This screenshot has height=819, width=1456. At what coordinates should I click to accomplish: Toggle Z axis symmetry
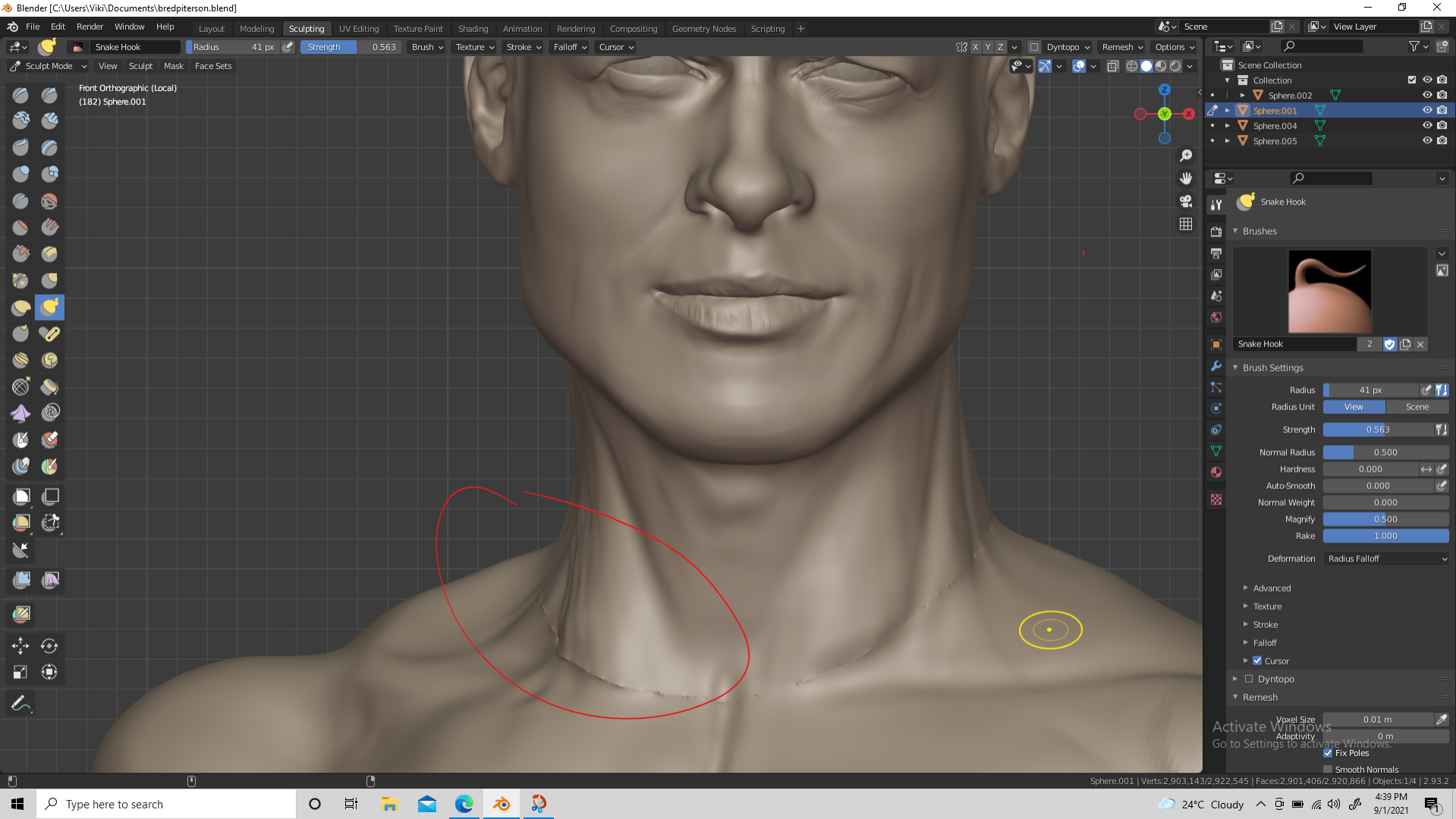[1000, 47]
